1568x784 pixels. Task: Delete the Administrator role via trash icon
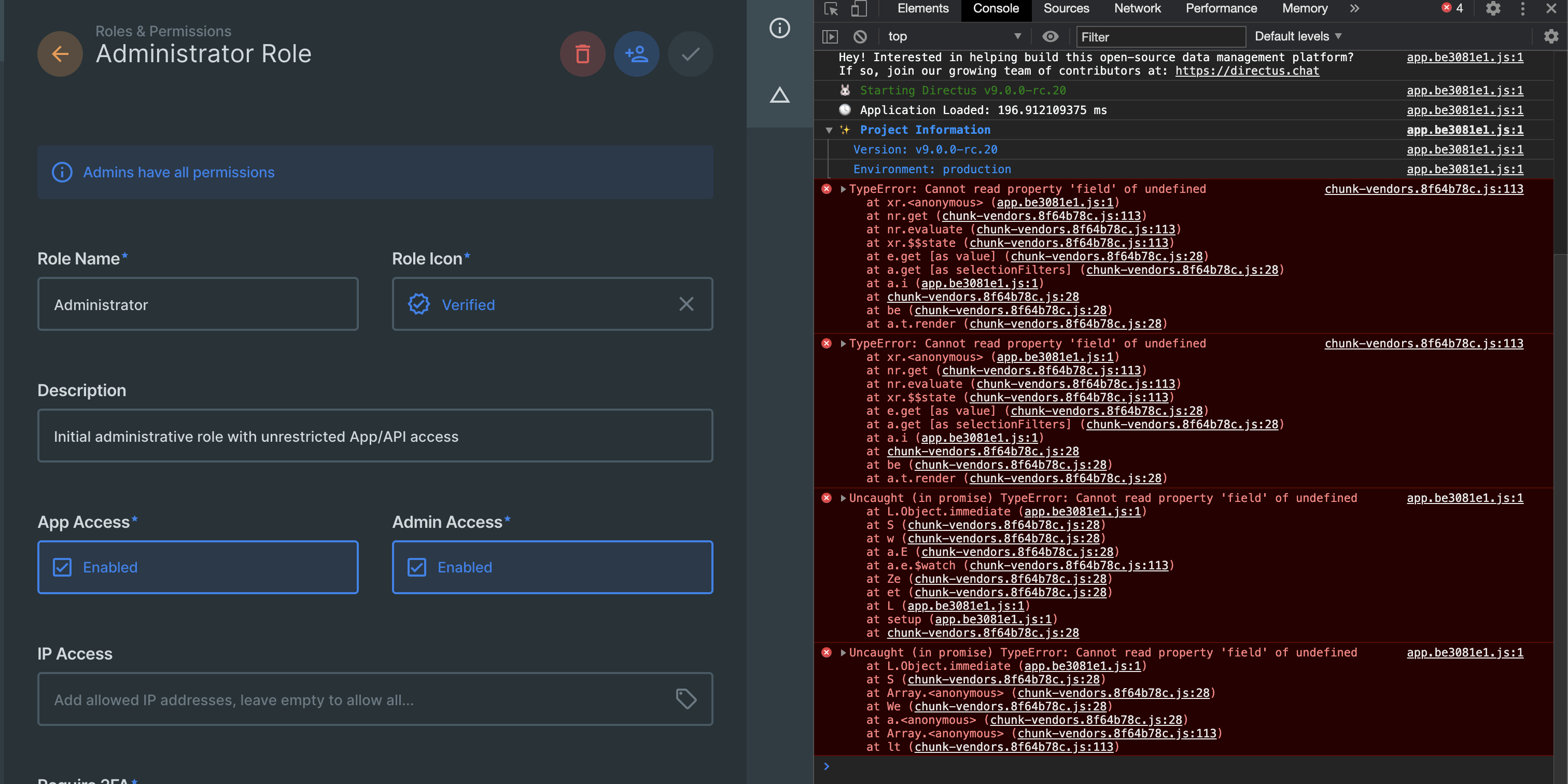point(582,53)
